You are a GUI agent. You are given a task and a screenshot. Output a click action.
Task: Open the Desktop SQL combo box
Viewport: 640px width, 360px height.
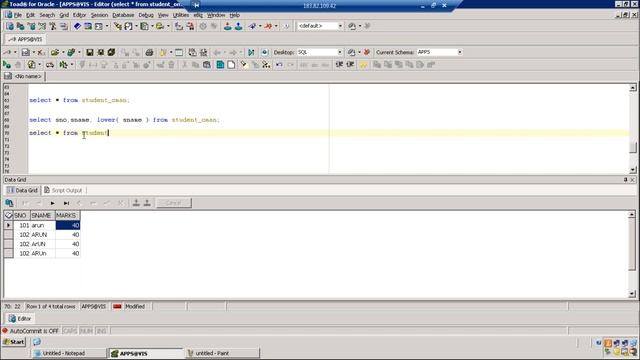click(x=320, y=52)
